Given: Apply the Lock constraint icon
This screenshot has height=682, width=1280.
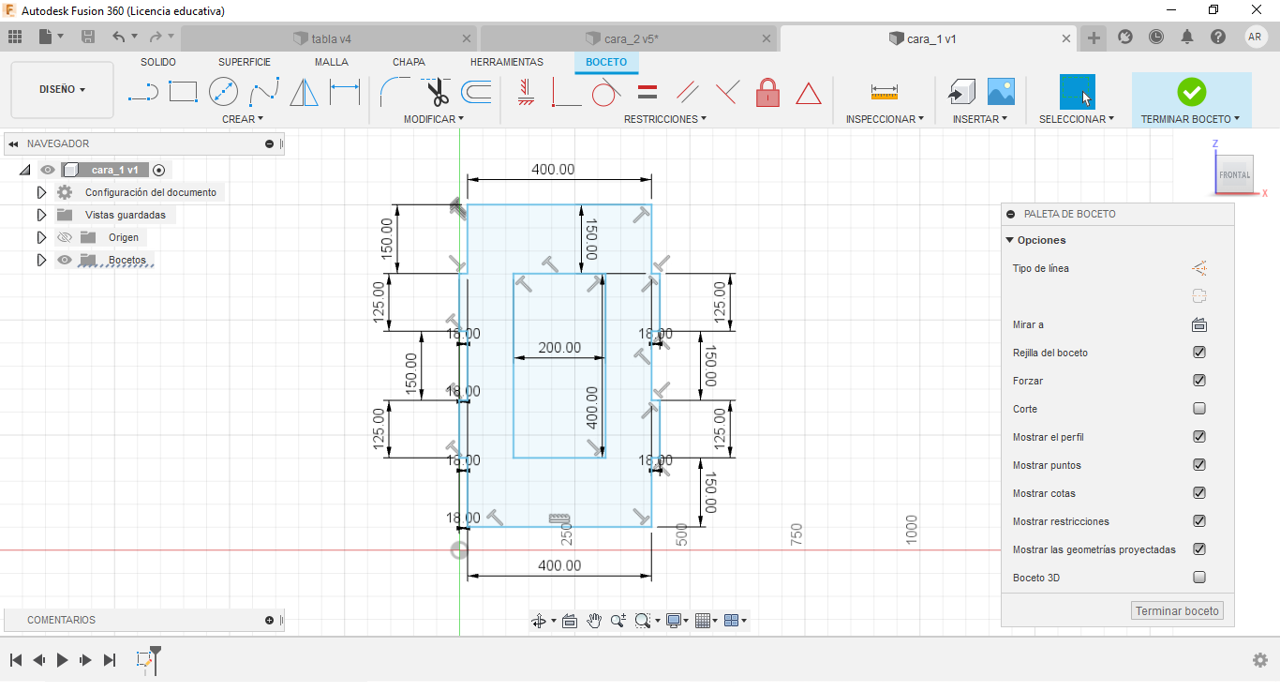Looking at the screenshot, I should point(767,93).
